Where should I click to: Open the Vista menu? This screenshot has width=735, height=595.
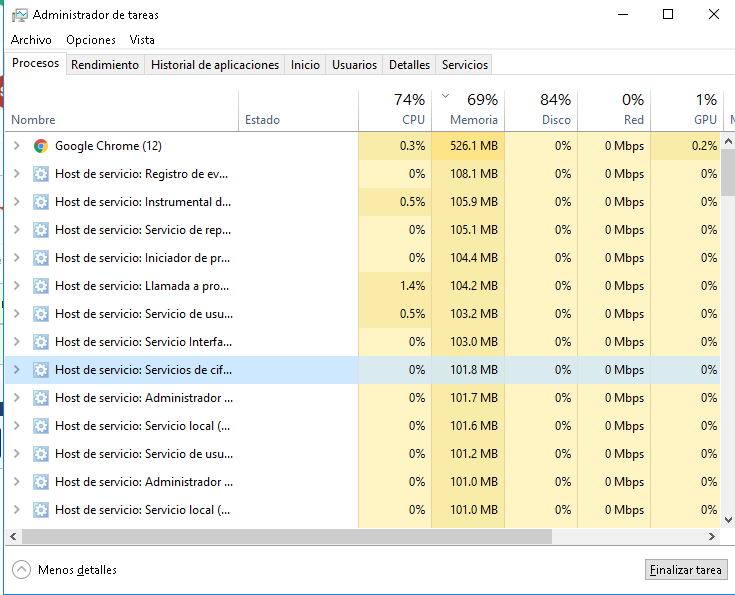(x=142, y=40)
